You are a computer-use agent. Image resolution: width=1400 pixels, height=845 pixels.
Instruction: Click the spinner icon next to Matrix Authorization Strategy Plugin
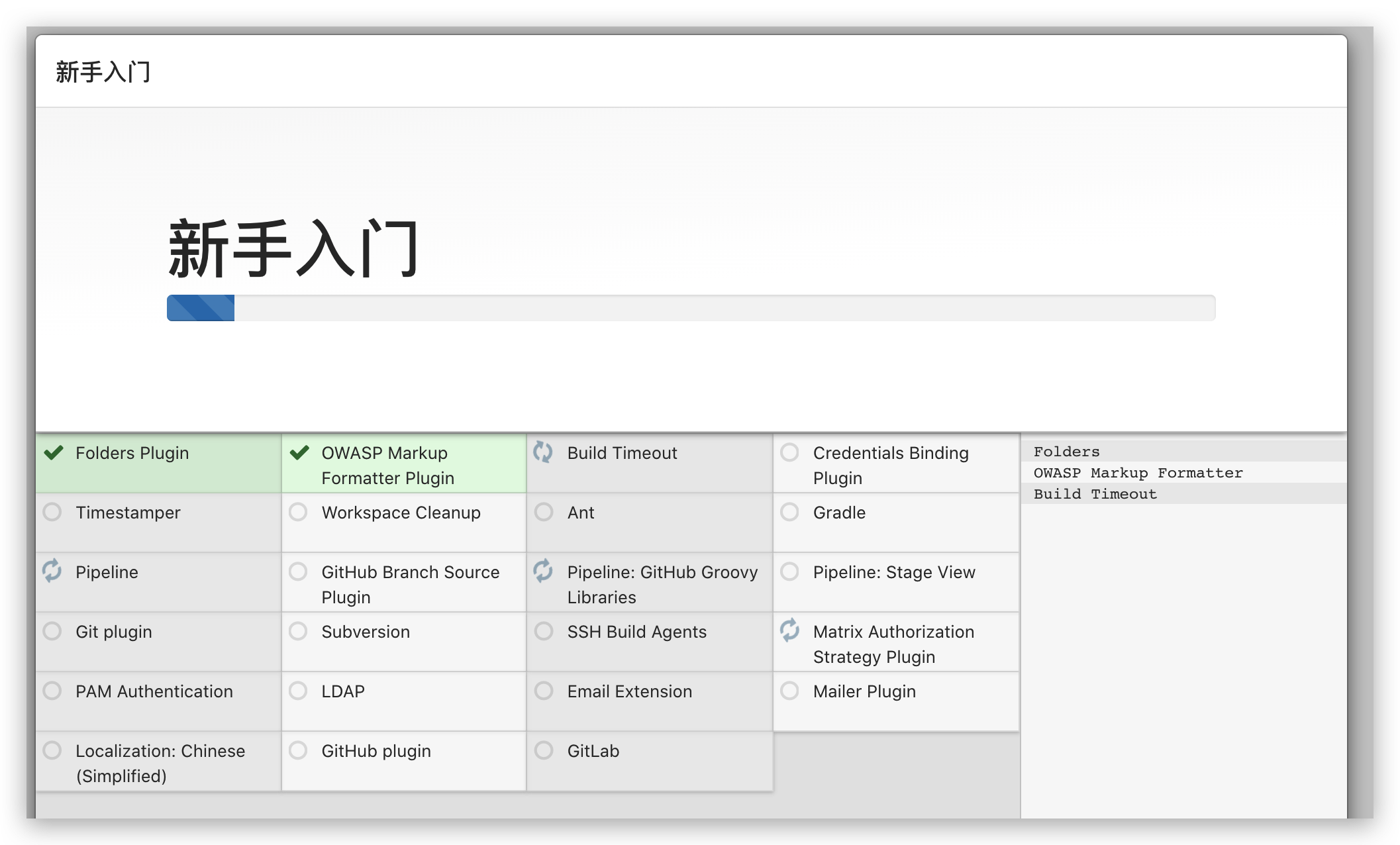(x=789, y=630)
